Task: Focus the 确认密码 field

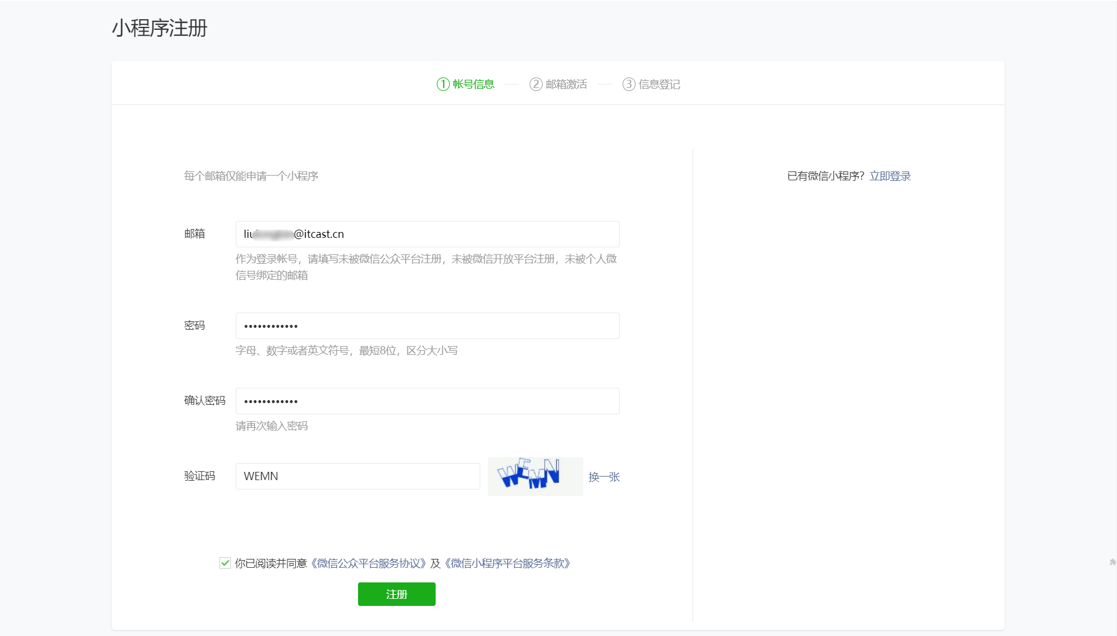Action: click(427, 401)
